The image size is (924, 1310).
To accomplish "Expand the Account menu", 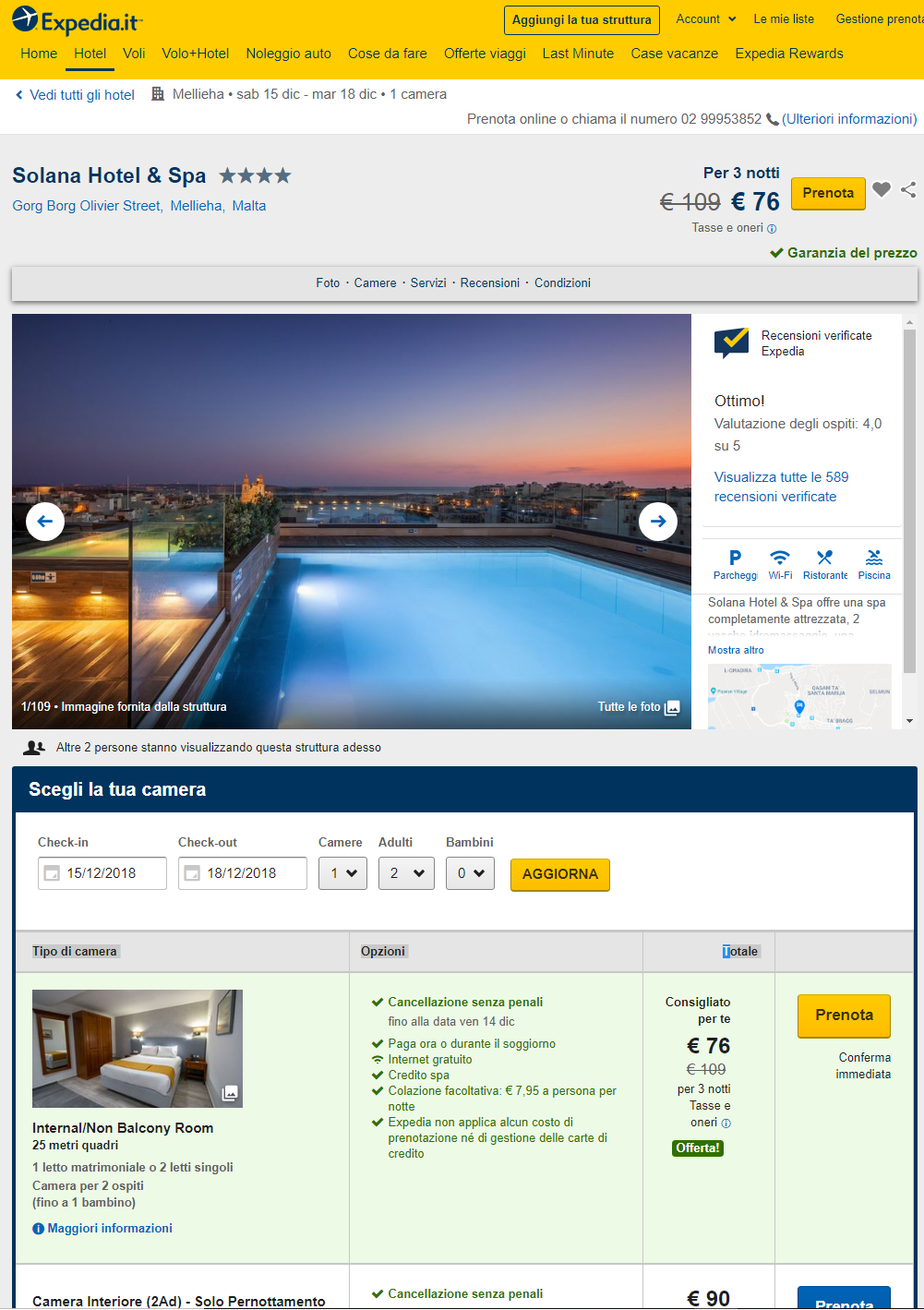I will click(x=706, y=18).
